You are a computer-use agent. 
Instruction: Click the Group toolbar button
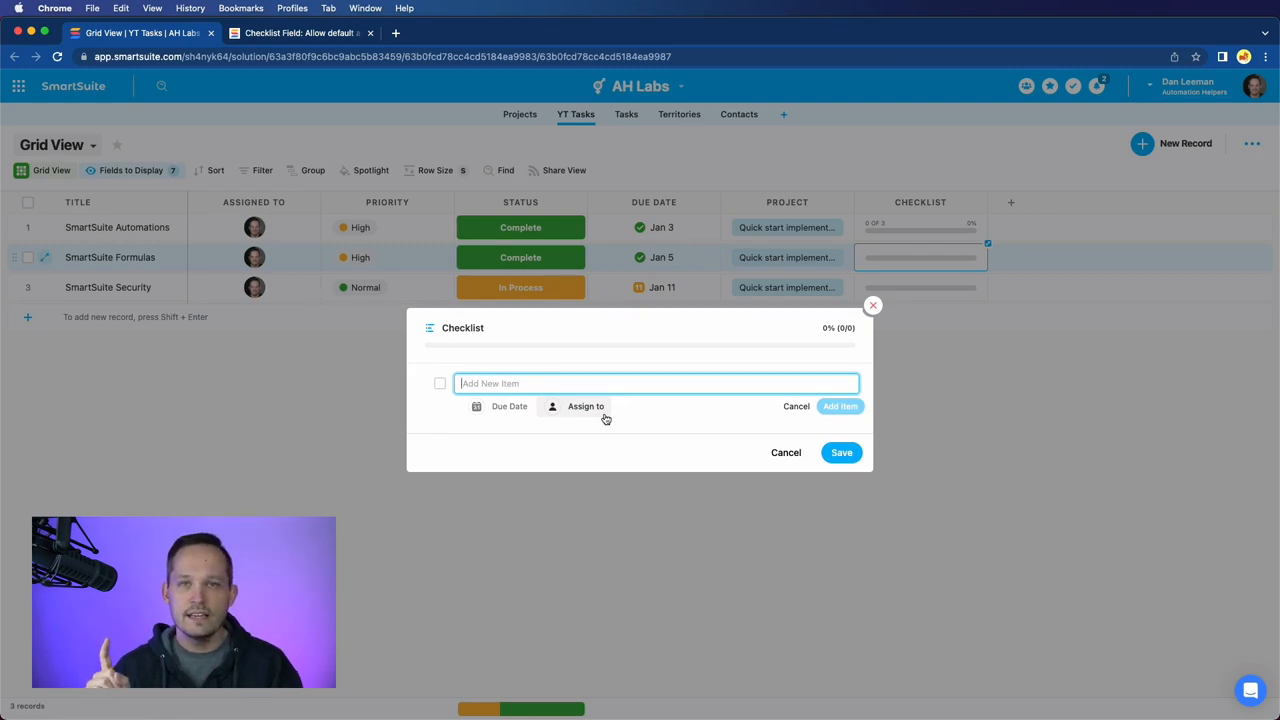tap(306, 170)
